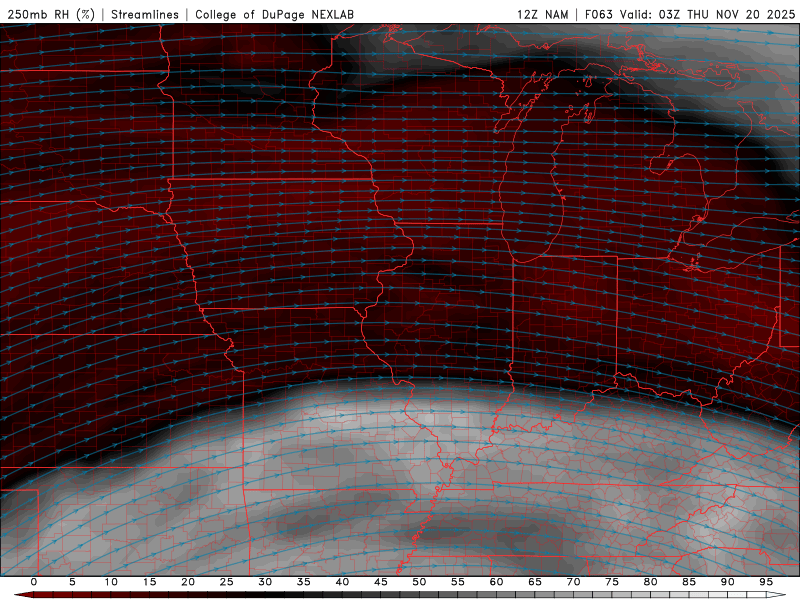Click the '45' color scale label
This screenshot has width=800, height=600.
pos(381,582)
